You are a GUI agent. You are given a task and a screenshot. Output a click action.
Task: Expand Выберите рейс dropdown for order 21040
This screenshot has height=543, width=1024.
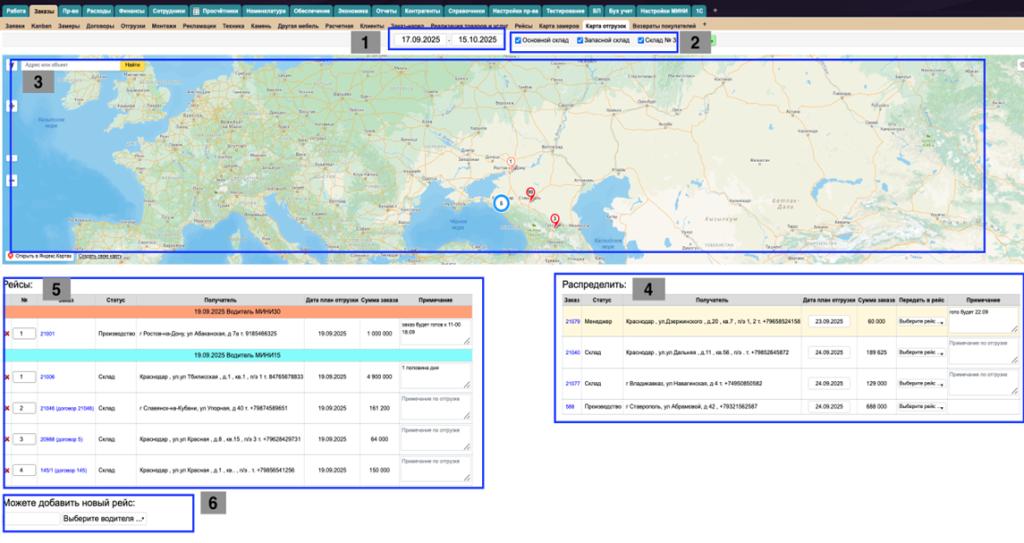[920, 353]
